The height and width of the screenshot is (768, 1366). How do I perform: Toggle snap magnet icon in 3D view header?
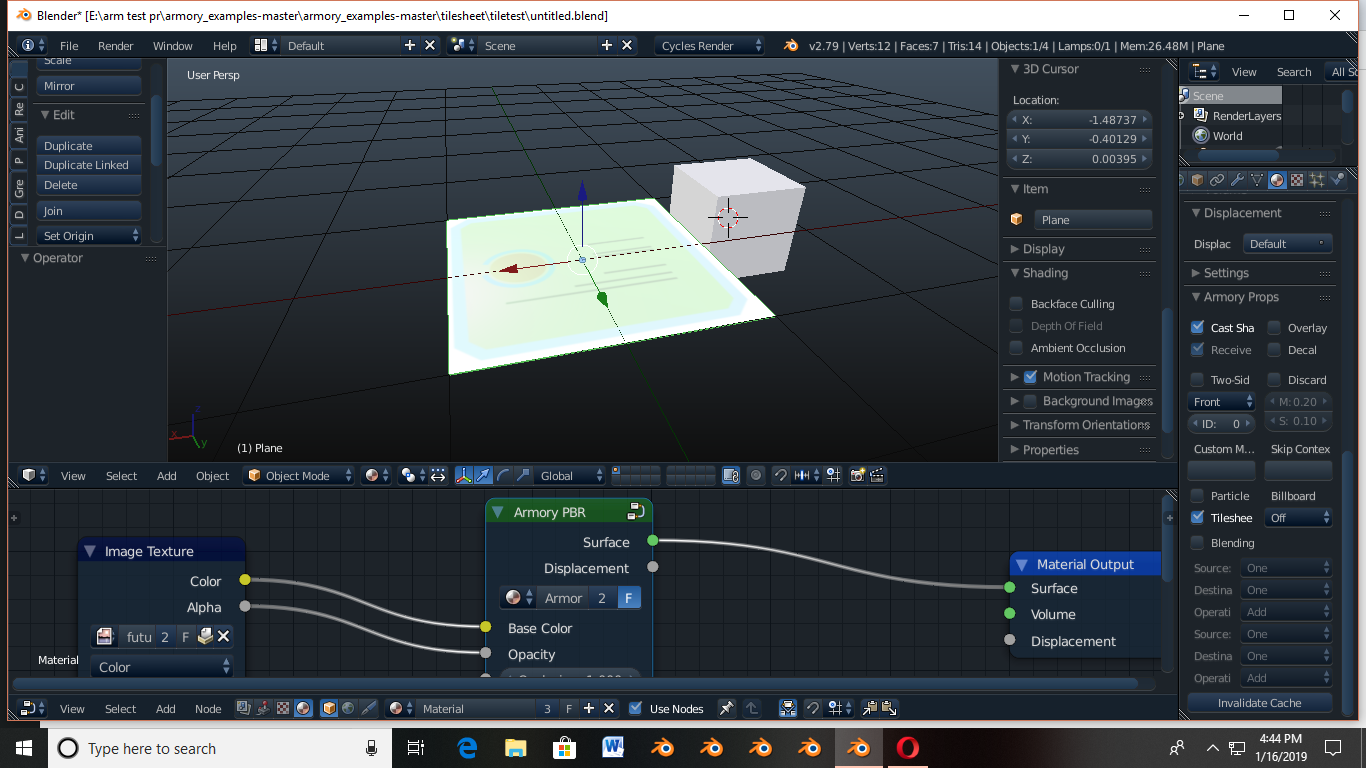pos(781,476)
